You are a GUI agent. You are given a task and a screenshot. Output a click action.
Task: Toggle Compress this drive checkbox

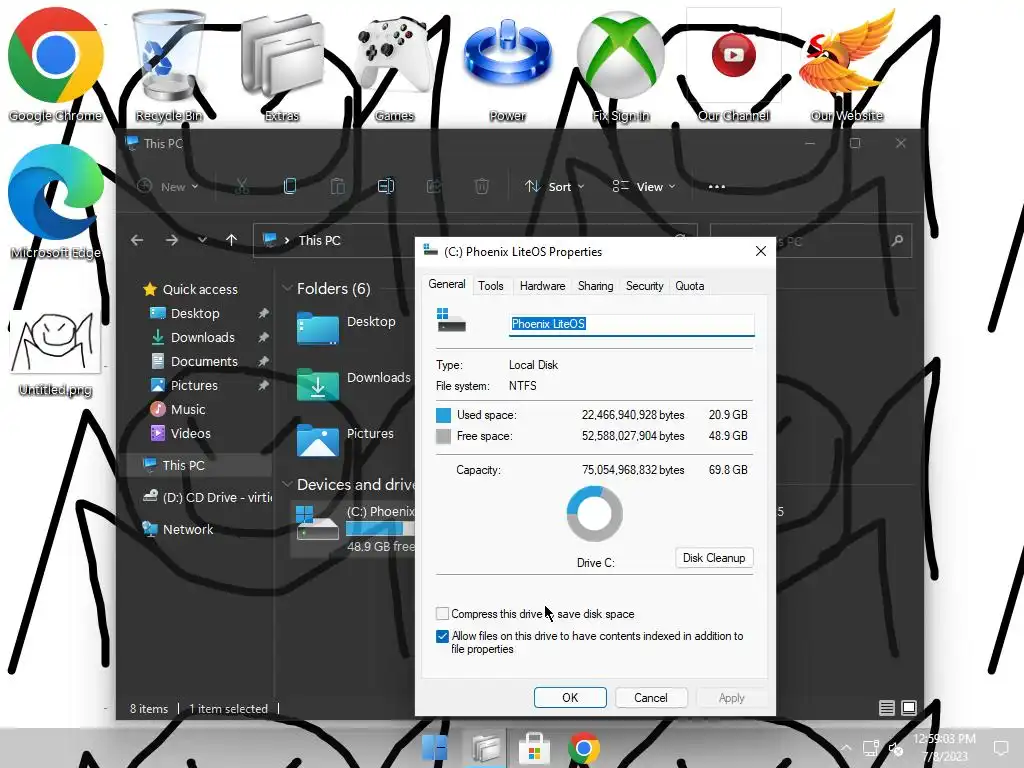point(442,614)
